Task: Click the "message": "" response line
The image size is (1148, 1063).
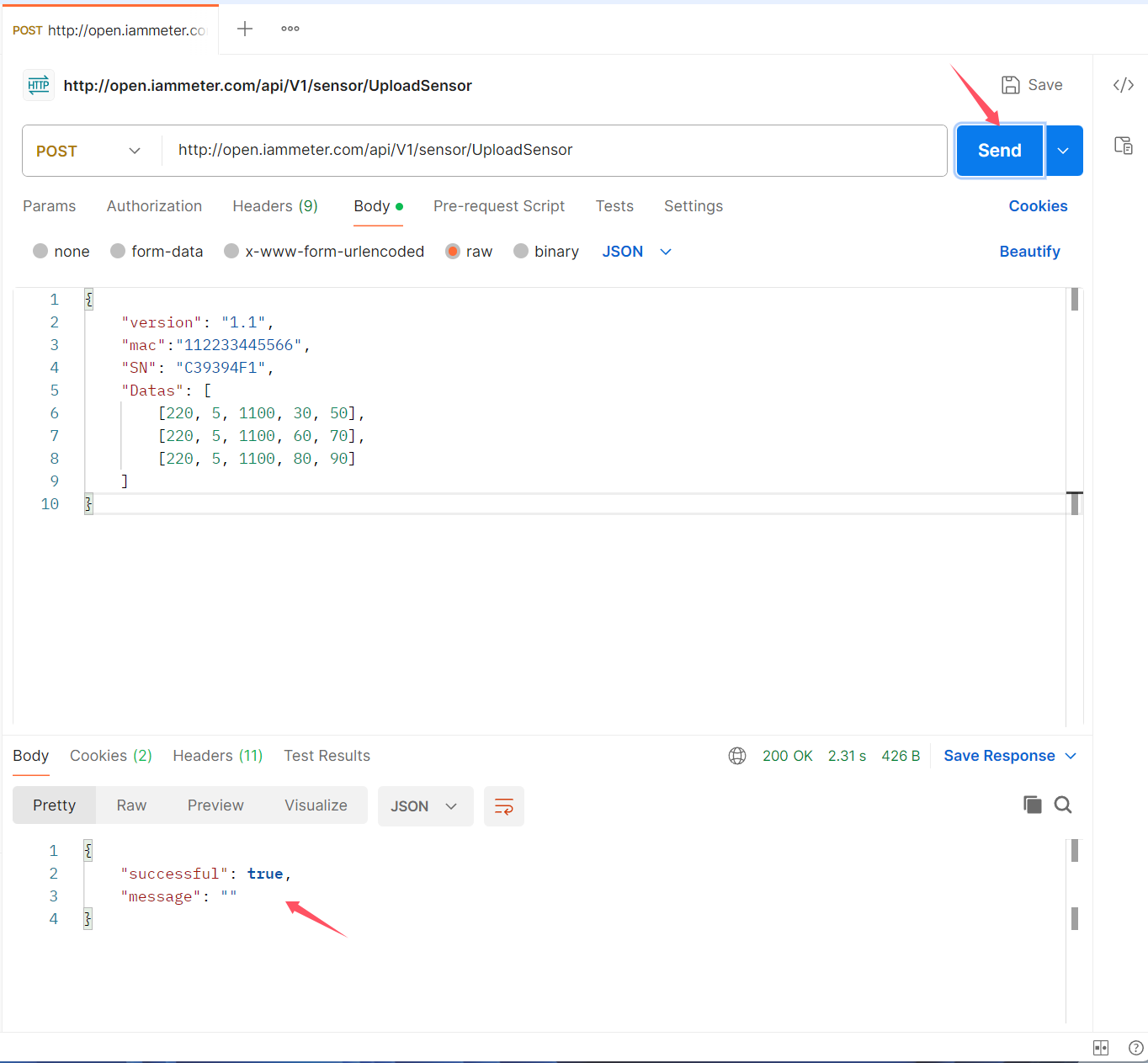Action: (x=179, y=896)
